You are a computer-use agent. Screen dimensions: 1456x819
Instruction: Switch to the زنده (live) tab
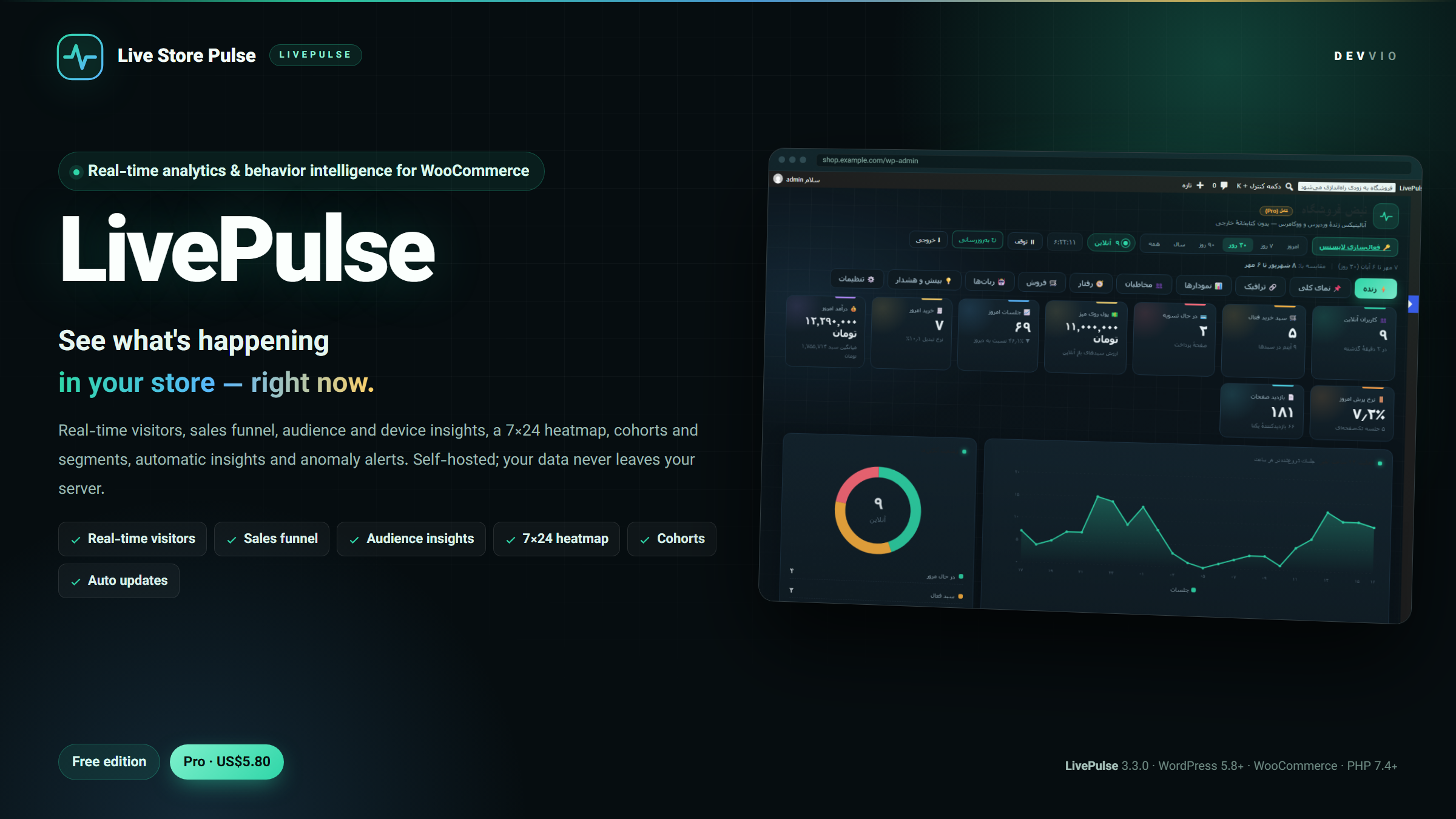1375,289
